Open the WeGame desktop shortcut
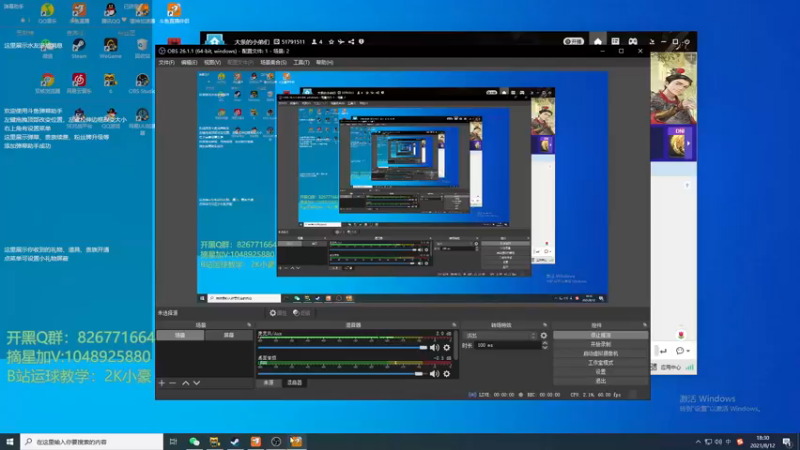Screen dimensions: 800x450 click(x=110, y=48)
